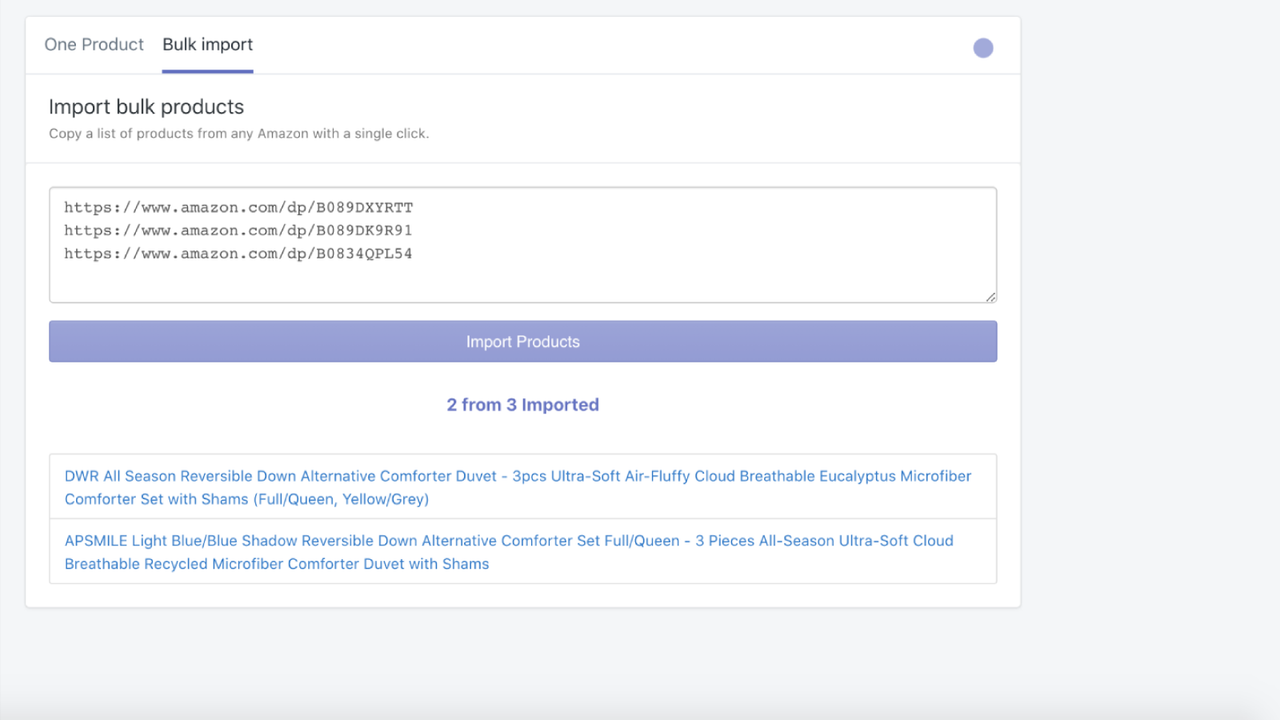Click the Bulk import tab underline indicator
Screen dimensions: 1280x720
pos(207,70)
